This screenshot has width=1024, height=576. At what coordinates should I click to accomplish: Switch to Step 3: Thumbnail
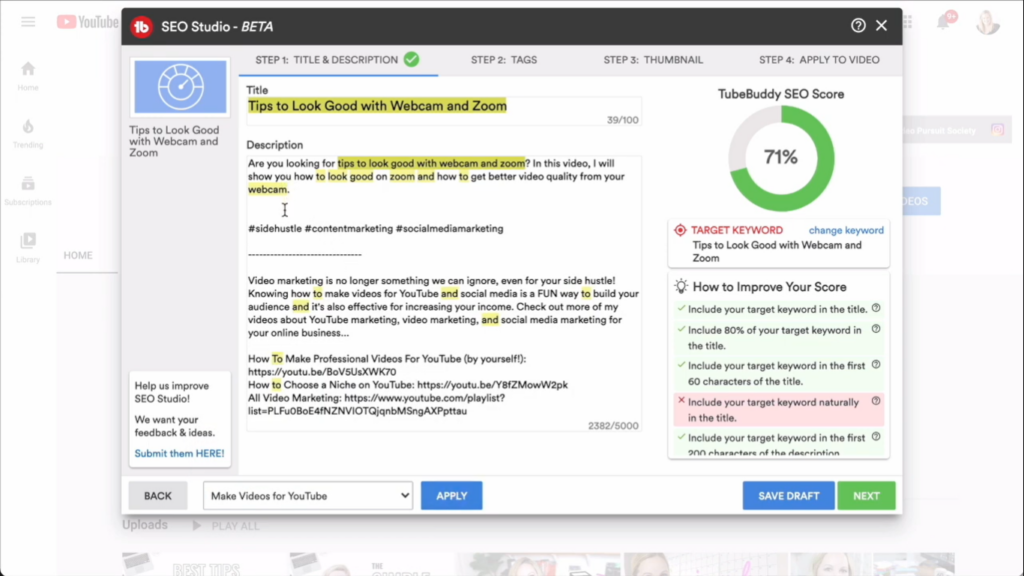point(653,60)
